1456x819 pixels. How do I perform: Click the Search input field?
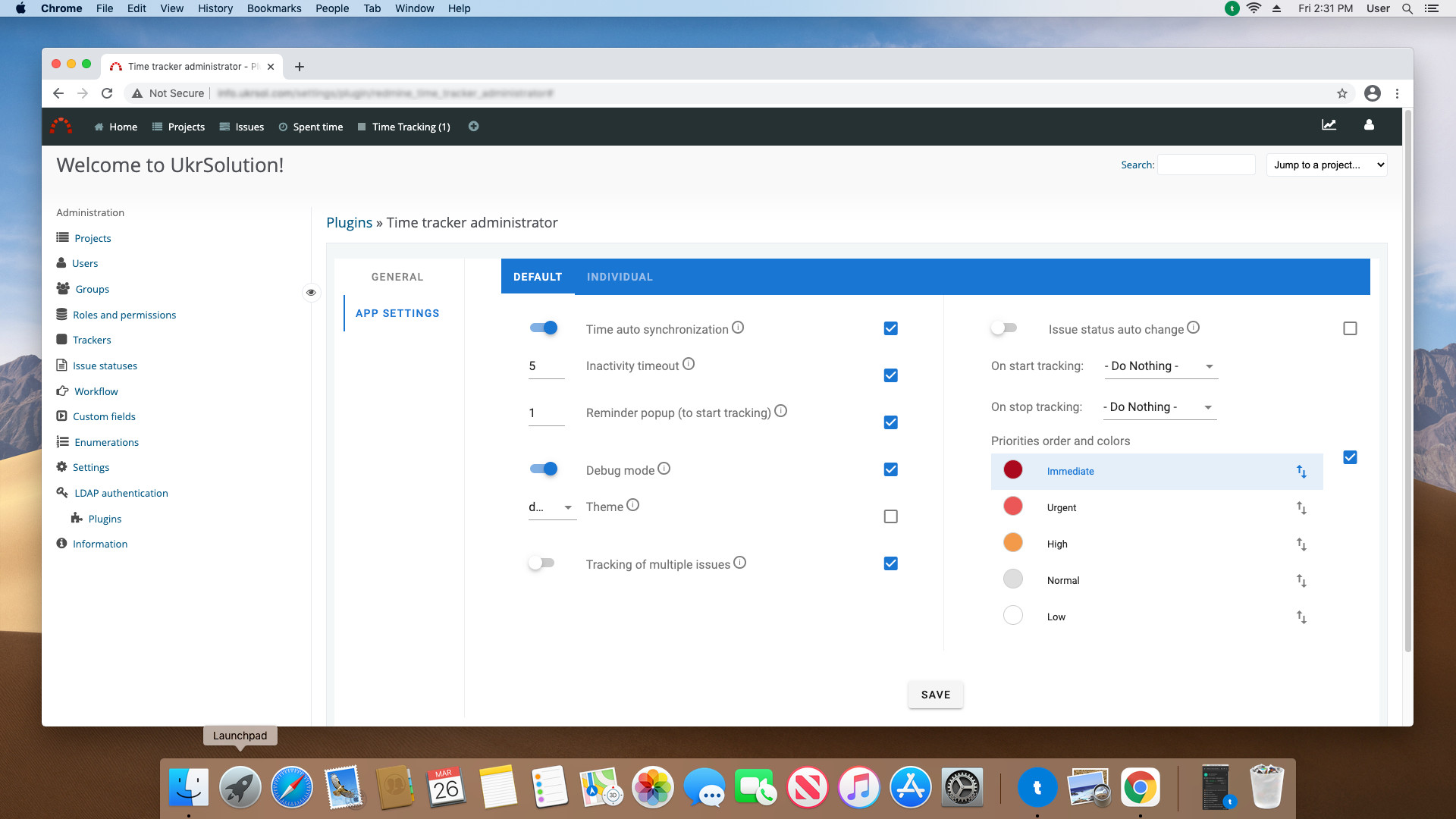(1207, 165)
